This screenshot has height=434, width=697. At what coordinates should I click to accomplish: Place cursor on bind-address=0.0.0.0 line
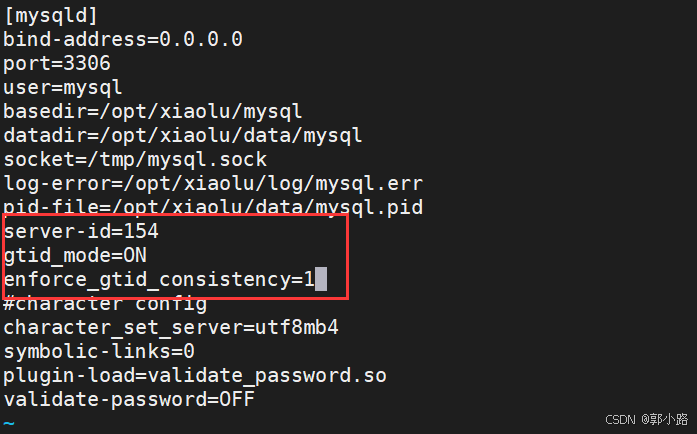123,39
